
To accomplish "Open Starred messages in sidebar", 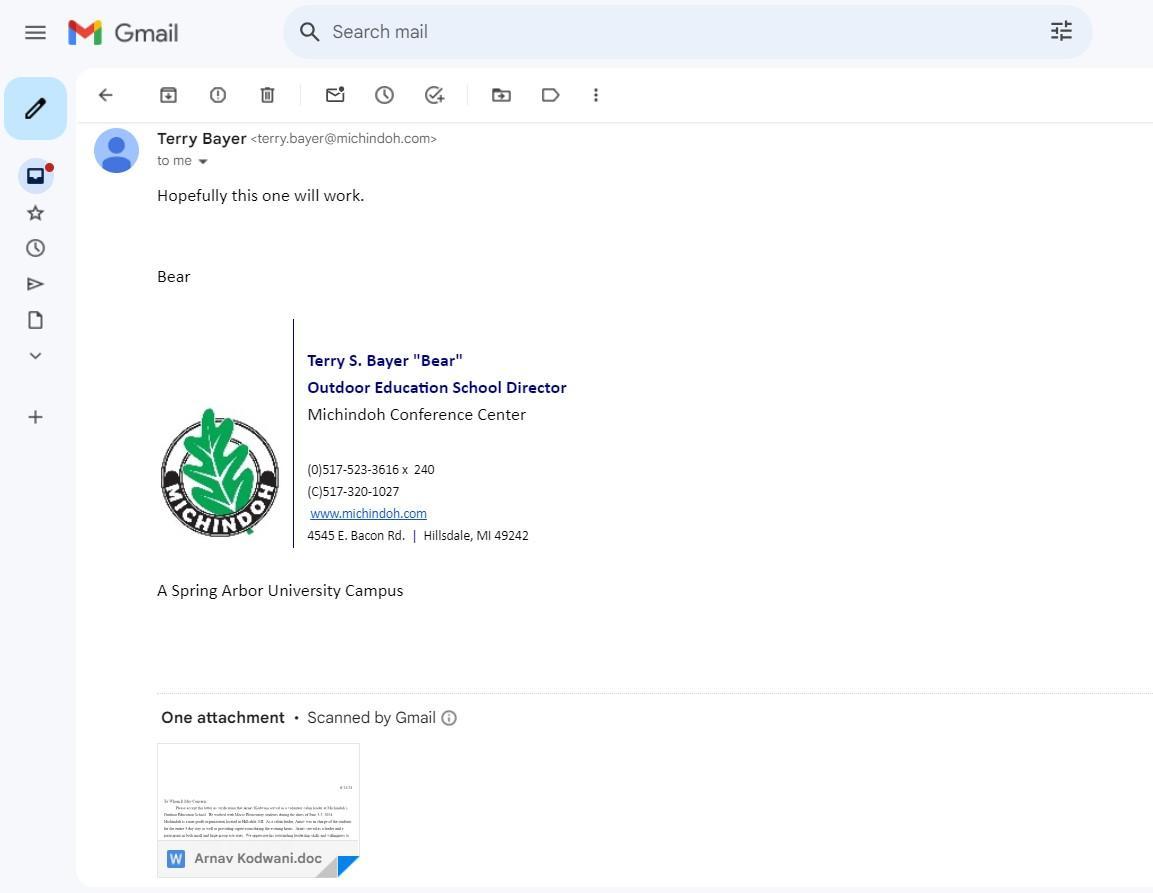I will pyautogui.click(x=35, y=213).
